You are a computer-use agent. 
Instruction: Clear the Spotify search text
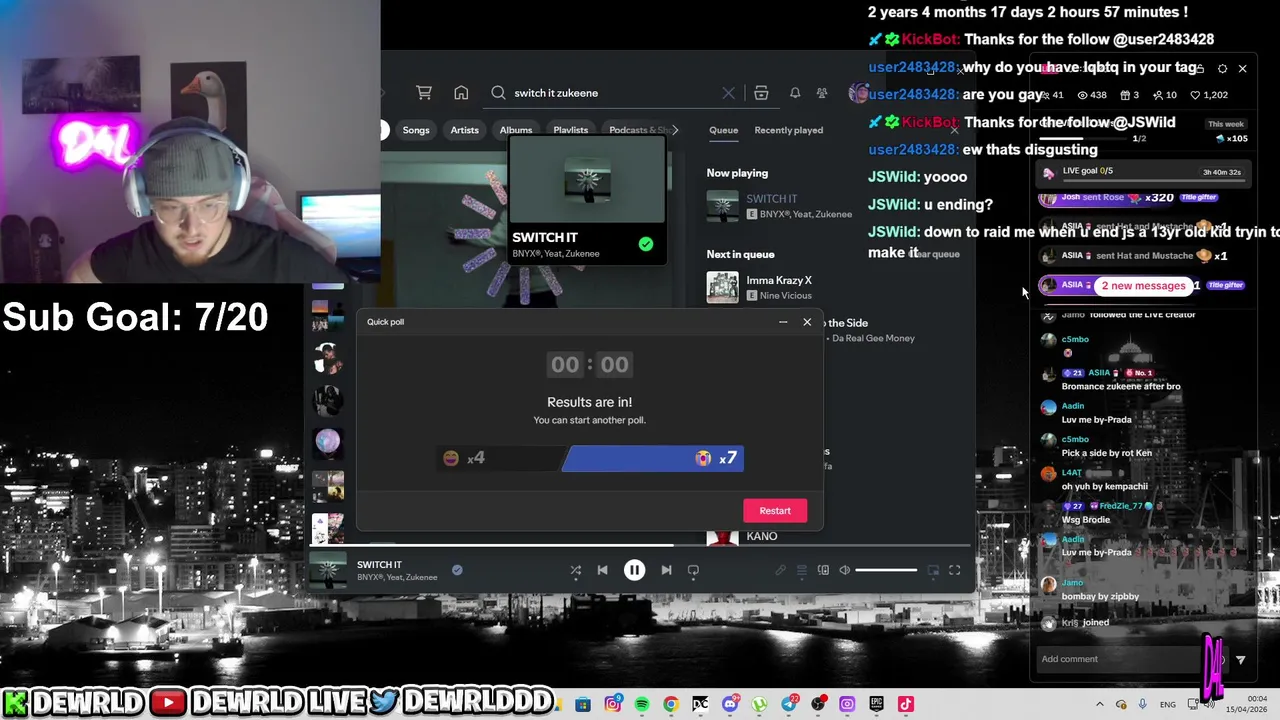point(728,93)
